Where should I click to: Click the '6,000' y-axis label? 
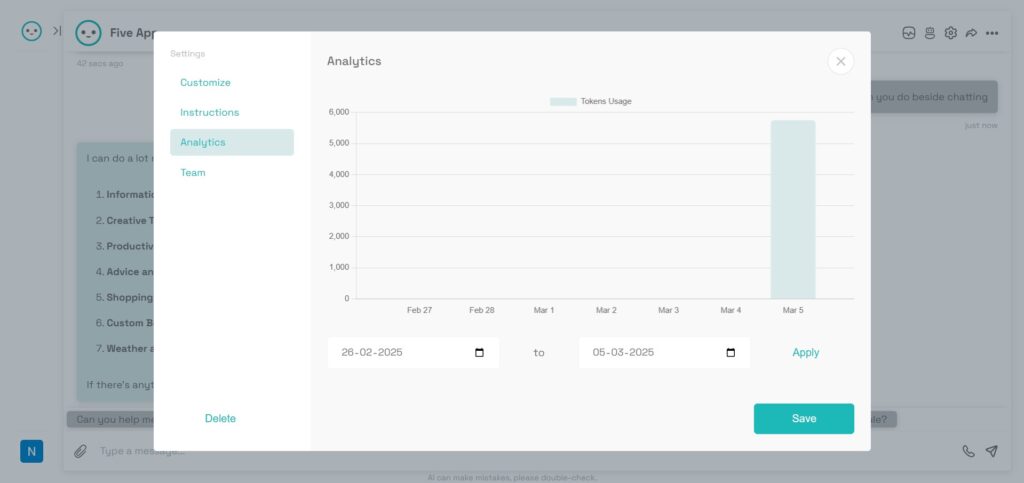(338, 112)
